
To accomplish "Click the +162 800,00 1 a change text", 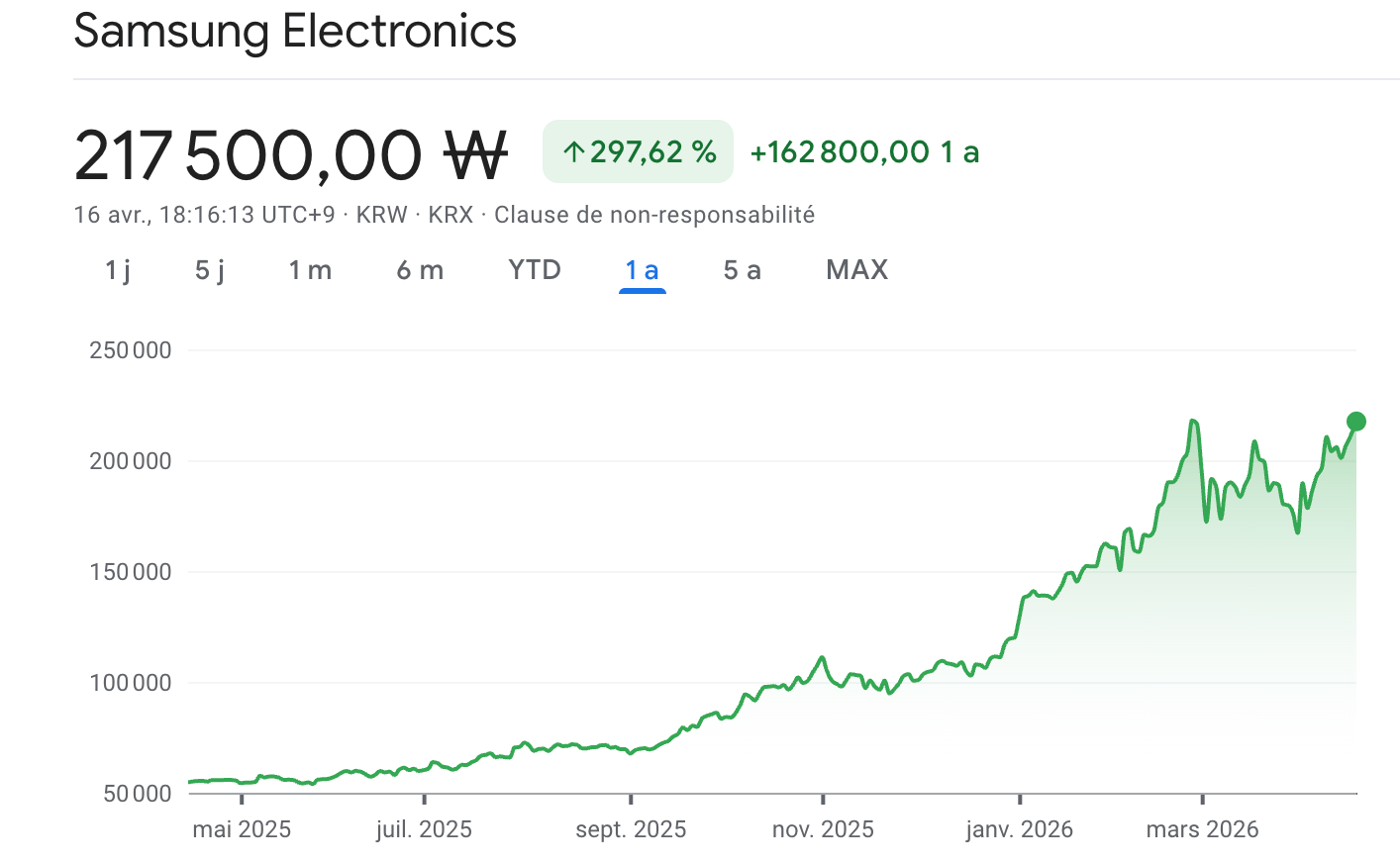I will coord(864,151).
